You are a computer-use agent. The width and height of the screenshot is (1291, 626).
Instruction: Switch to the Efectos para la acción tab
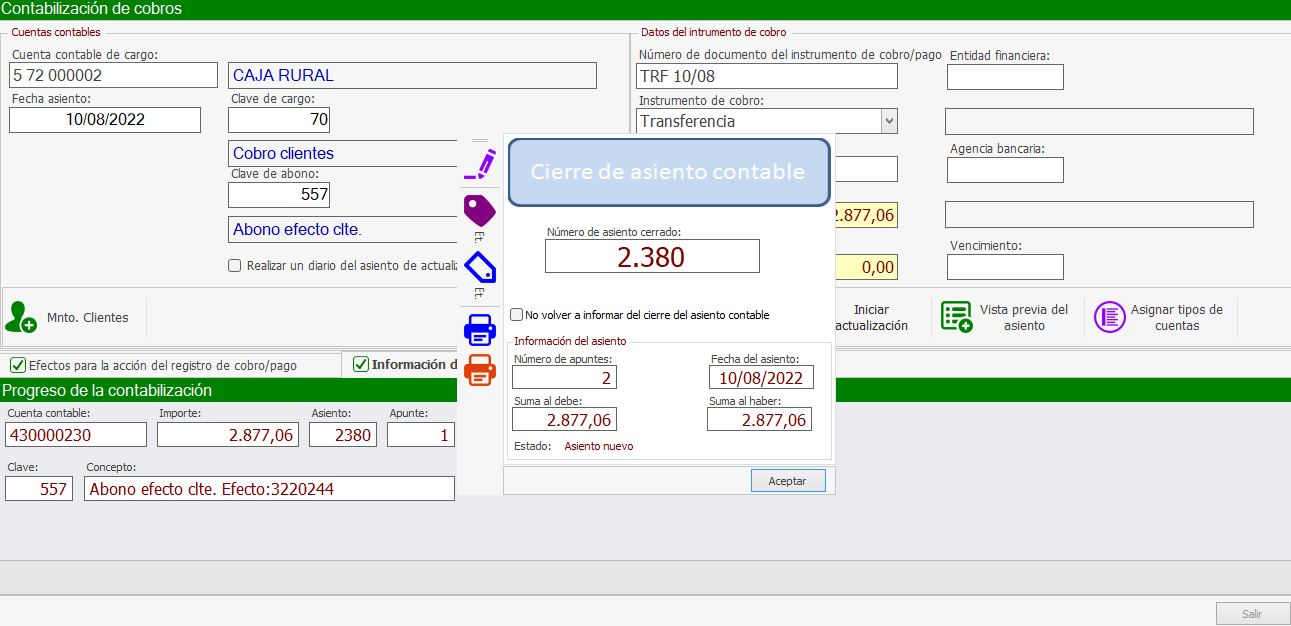[x=162, y=365]
